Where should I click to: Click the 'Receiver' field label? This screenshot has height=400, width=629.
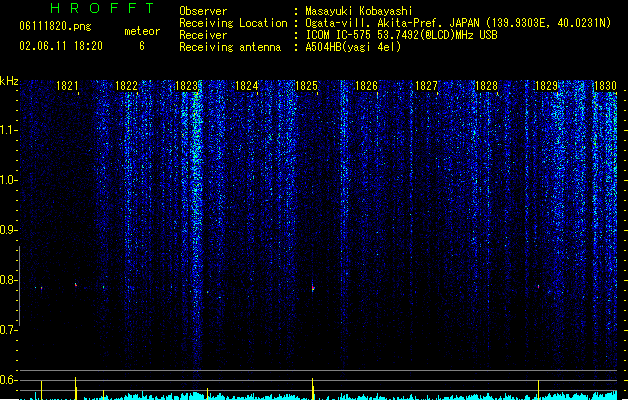(203, 35)
